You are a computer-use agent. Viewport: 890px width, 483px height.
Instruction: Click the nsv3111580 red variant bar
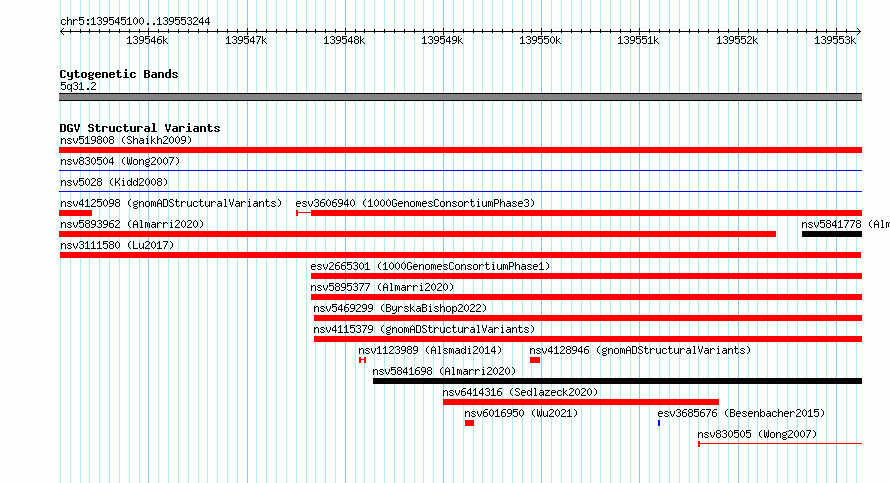pyautogui.click(x=460, y=255)
